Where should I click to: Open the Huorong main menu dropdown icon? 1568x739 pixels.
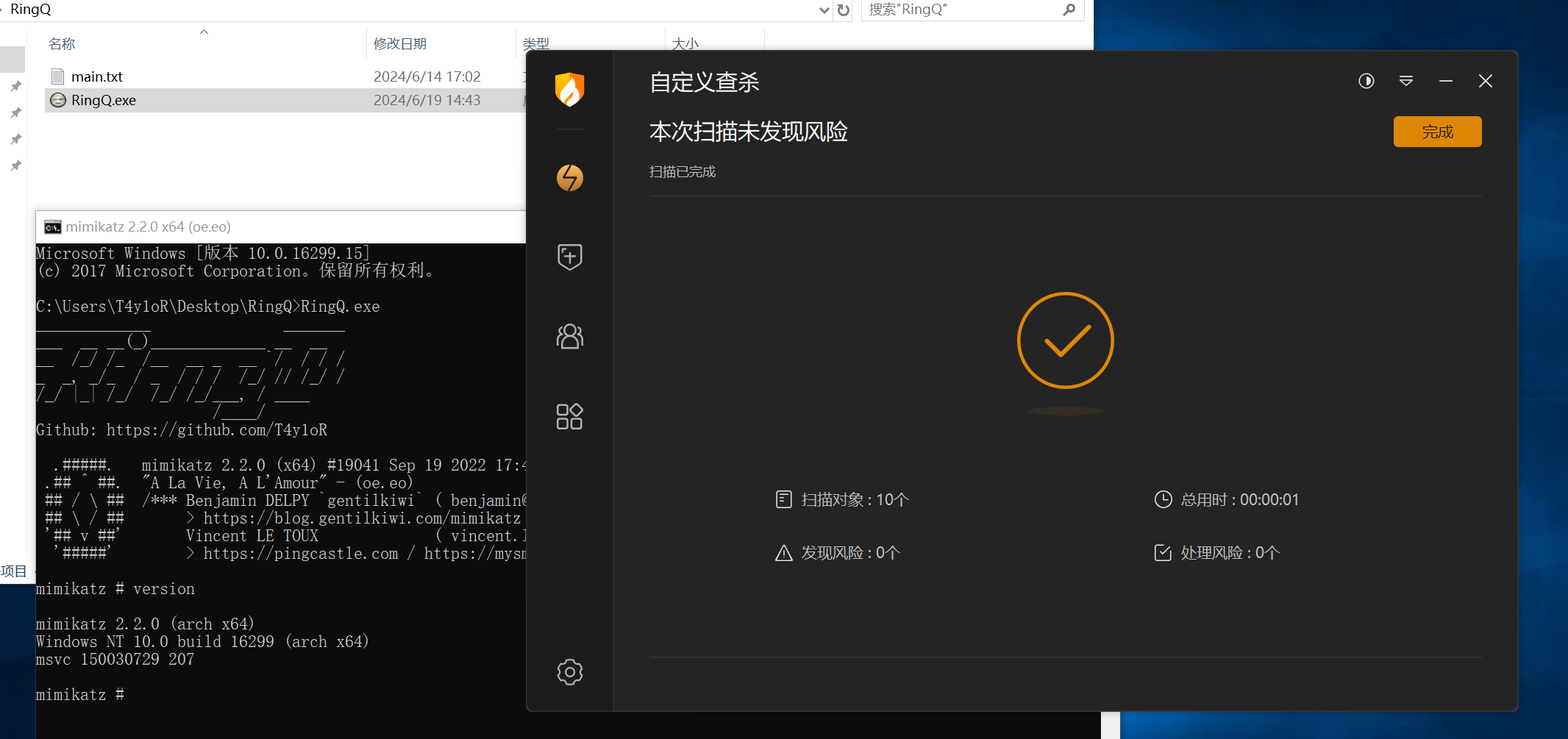1406,81
